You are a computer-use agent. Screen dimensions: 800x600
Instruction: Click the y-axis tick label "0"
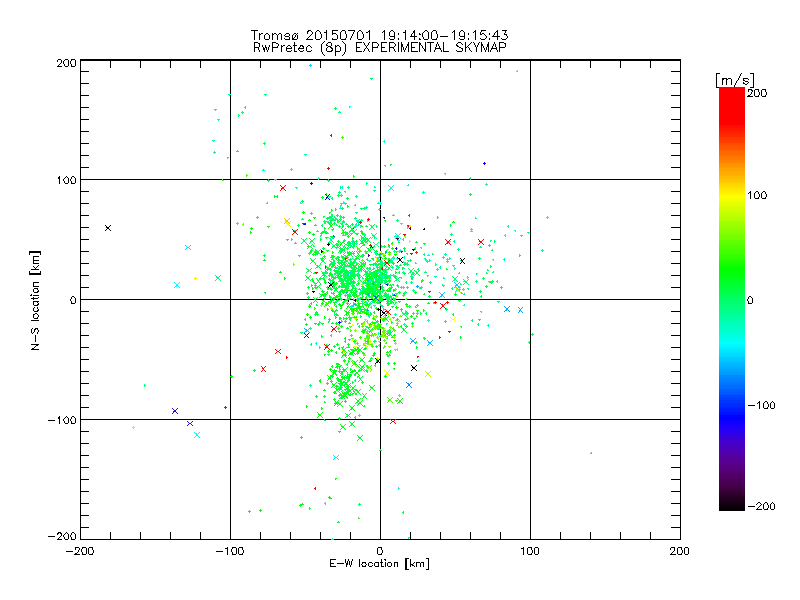pyautogui.click(x=73, y=300)
